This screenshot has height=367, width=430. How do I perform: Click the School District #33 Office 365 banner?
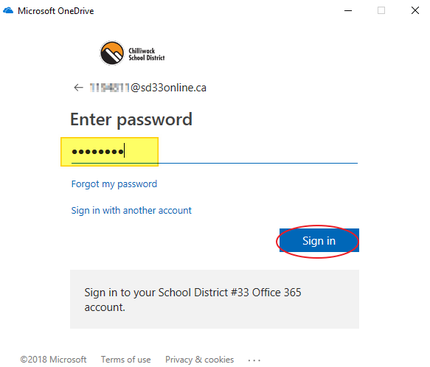point(214,299)
